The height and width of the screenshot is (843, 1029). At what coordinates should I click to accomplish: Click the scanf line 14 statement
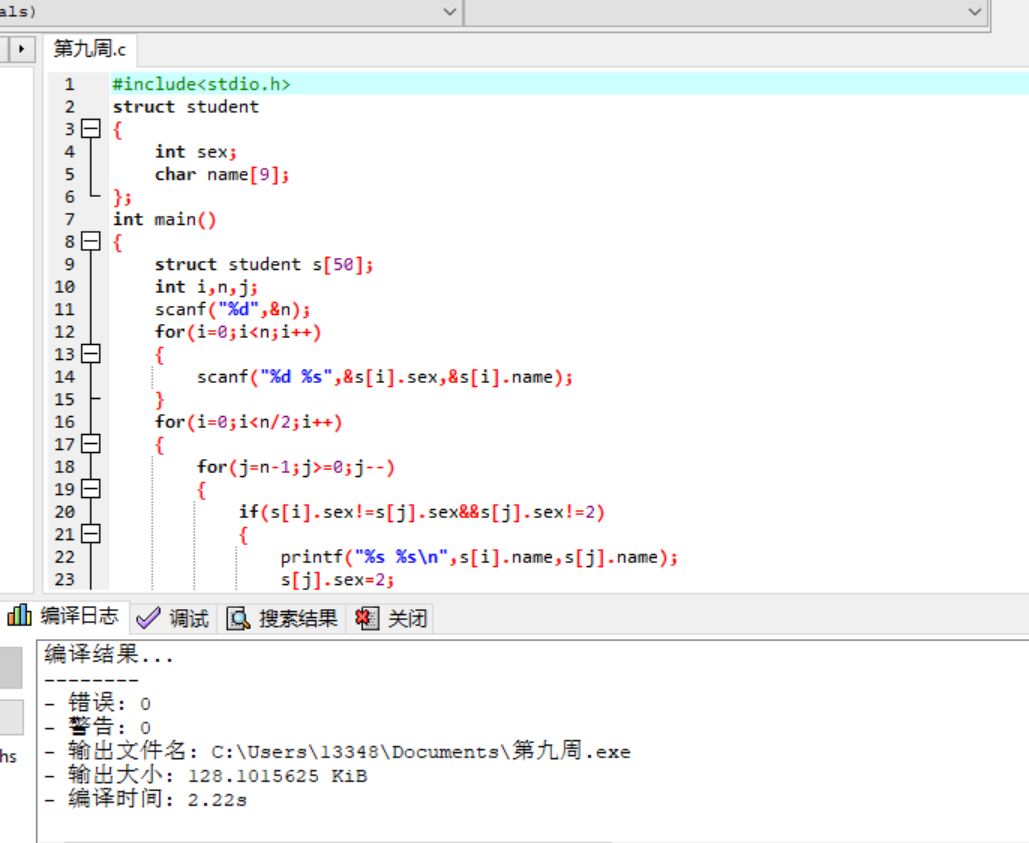pos(385,377)
